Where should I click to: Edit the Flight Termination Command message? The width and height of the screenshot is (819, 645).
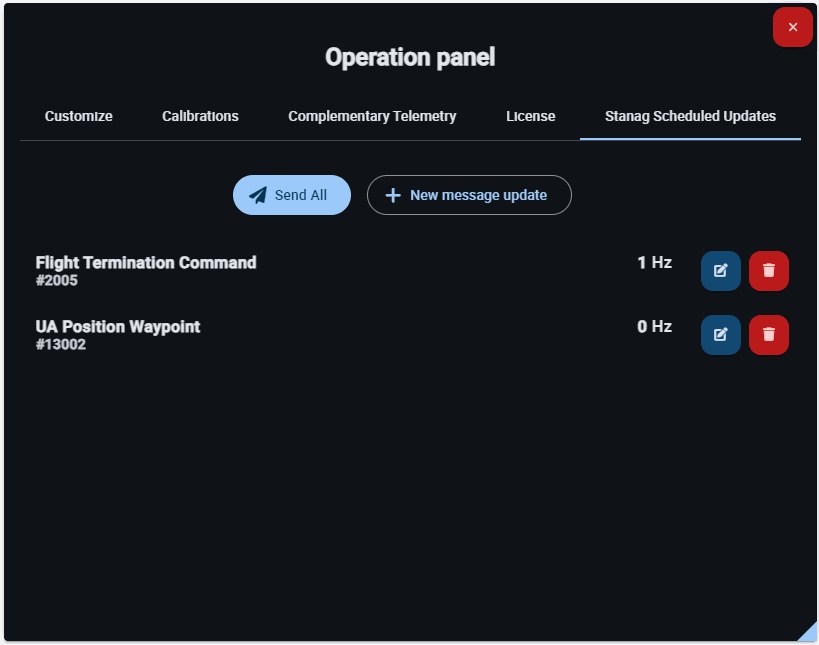pyautogui.click(x=720, y=271)
